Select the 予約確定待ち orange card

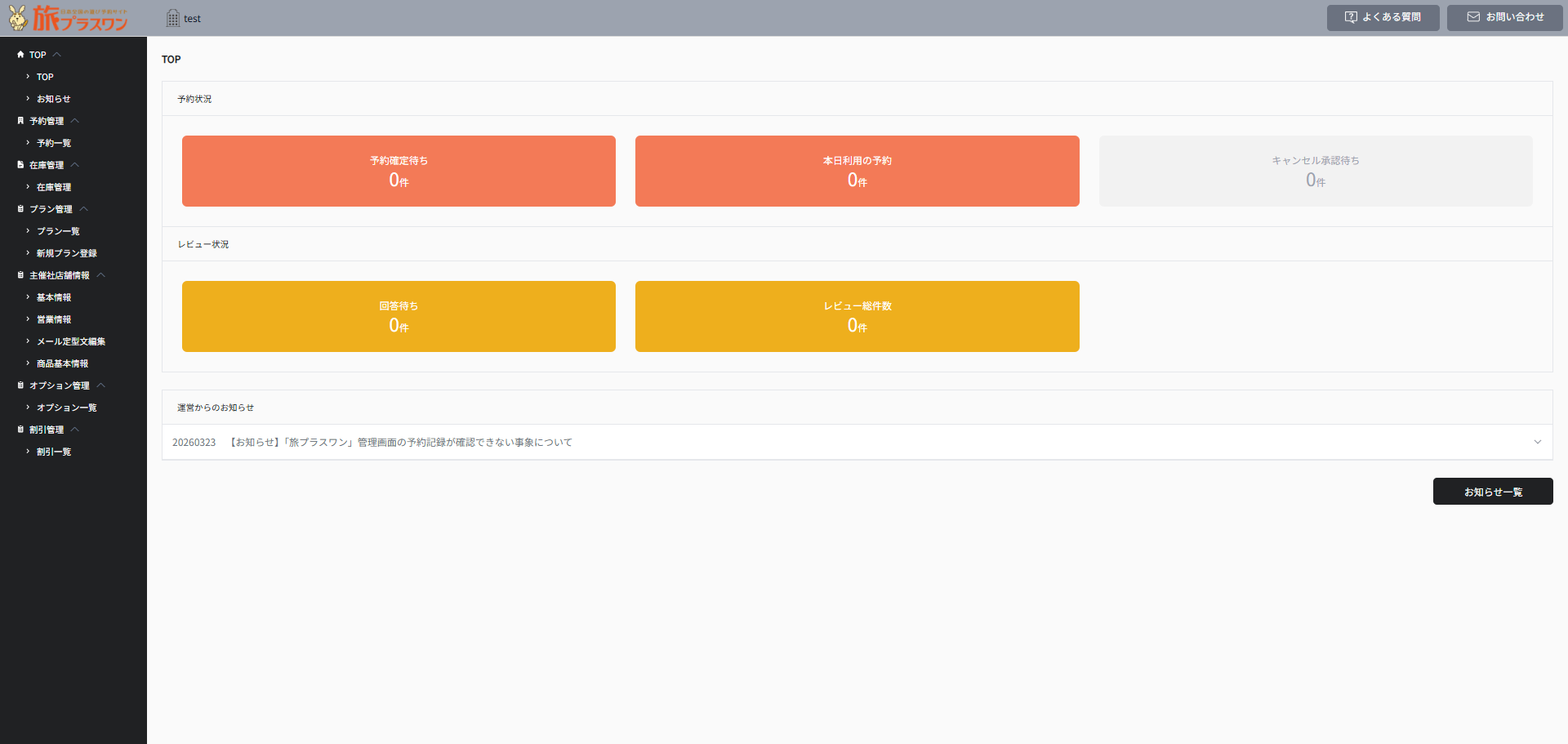(x=399, y=171)
